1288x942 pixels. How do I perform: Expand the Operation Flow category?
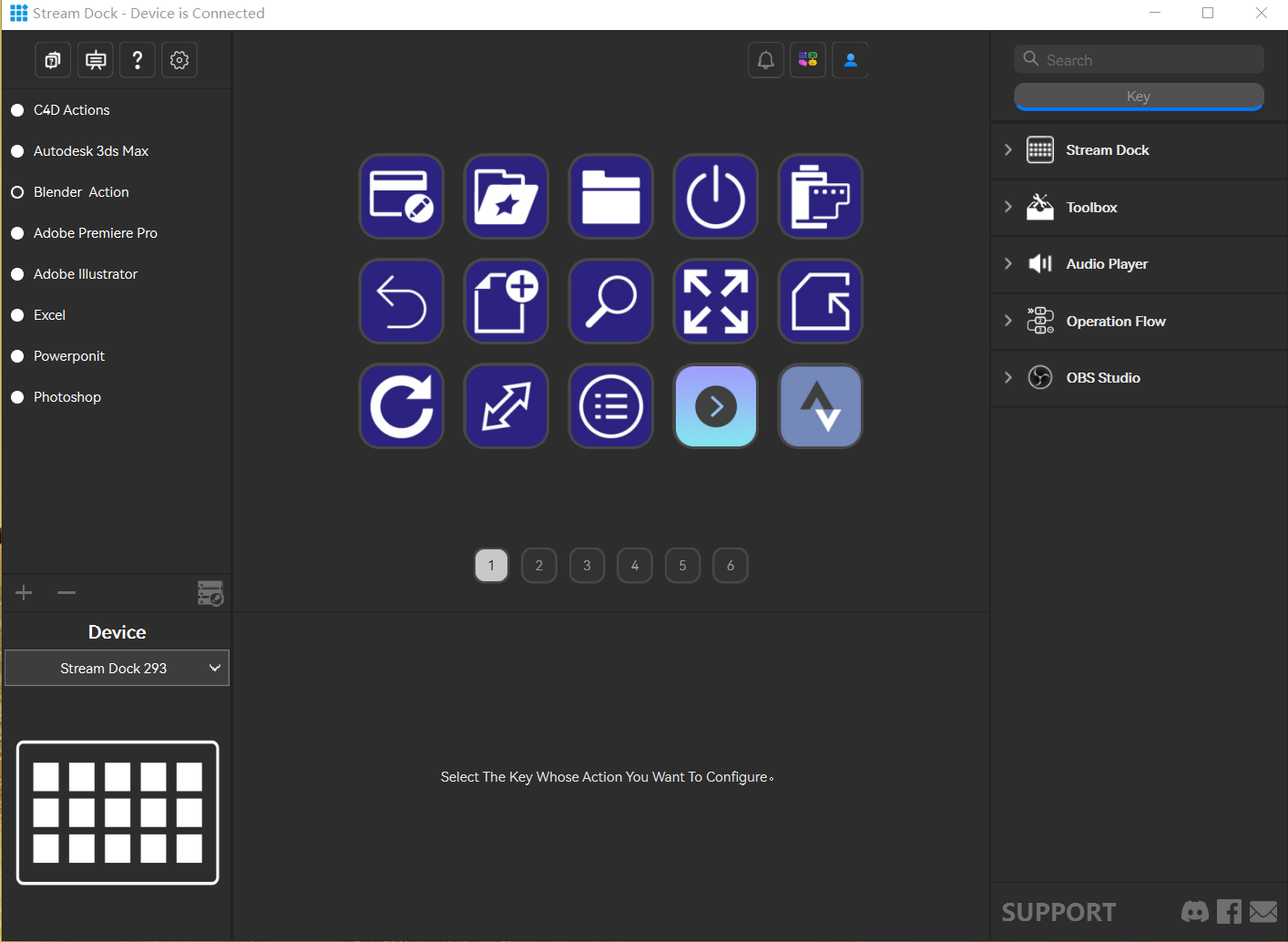tap(1139, 322)
